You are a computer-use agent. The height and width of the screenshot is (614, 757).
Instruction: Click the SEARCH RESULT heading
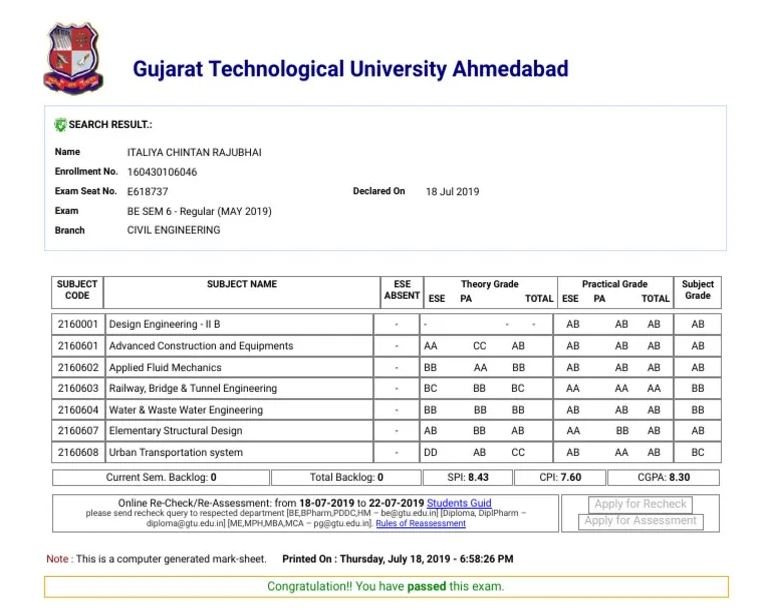pos(110,125)
